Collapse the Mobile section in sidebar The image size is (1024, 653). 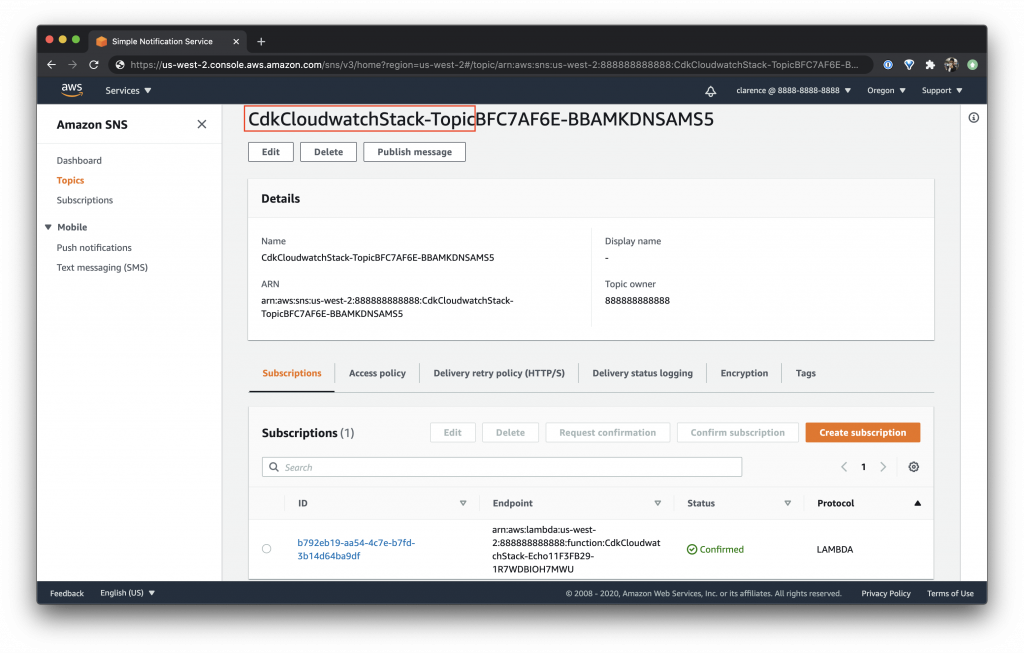pyautogui.click(x=48, y=227)
